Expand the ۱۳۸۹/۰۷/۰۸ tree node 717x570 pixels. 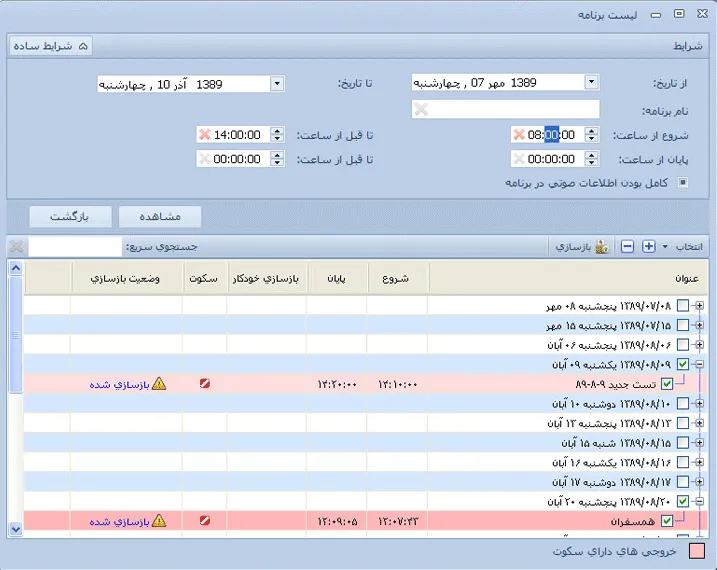coord(699,305)
